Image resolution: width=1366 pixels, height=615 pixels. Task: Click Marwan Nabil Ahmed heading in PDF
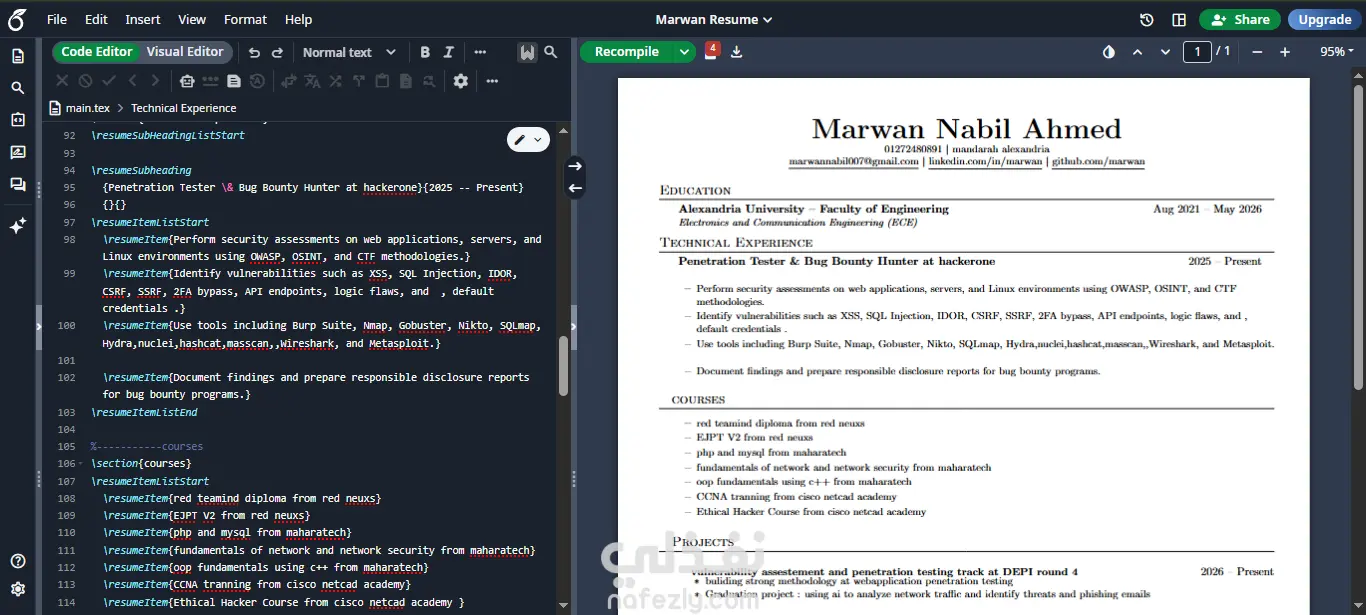click(966, 128)
